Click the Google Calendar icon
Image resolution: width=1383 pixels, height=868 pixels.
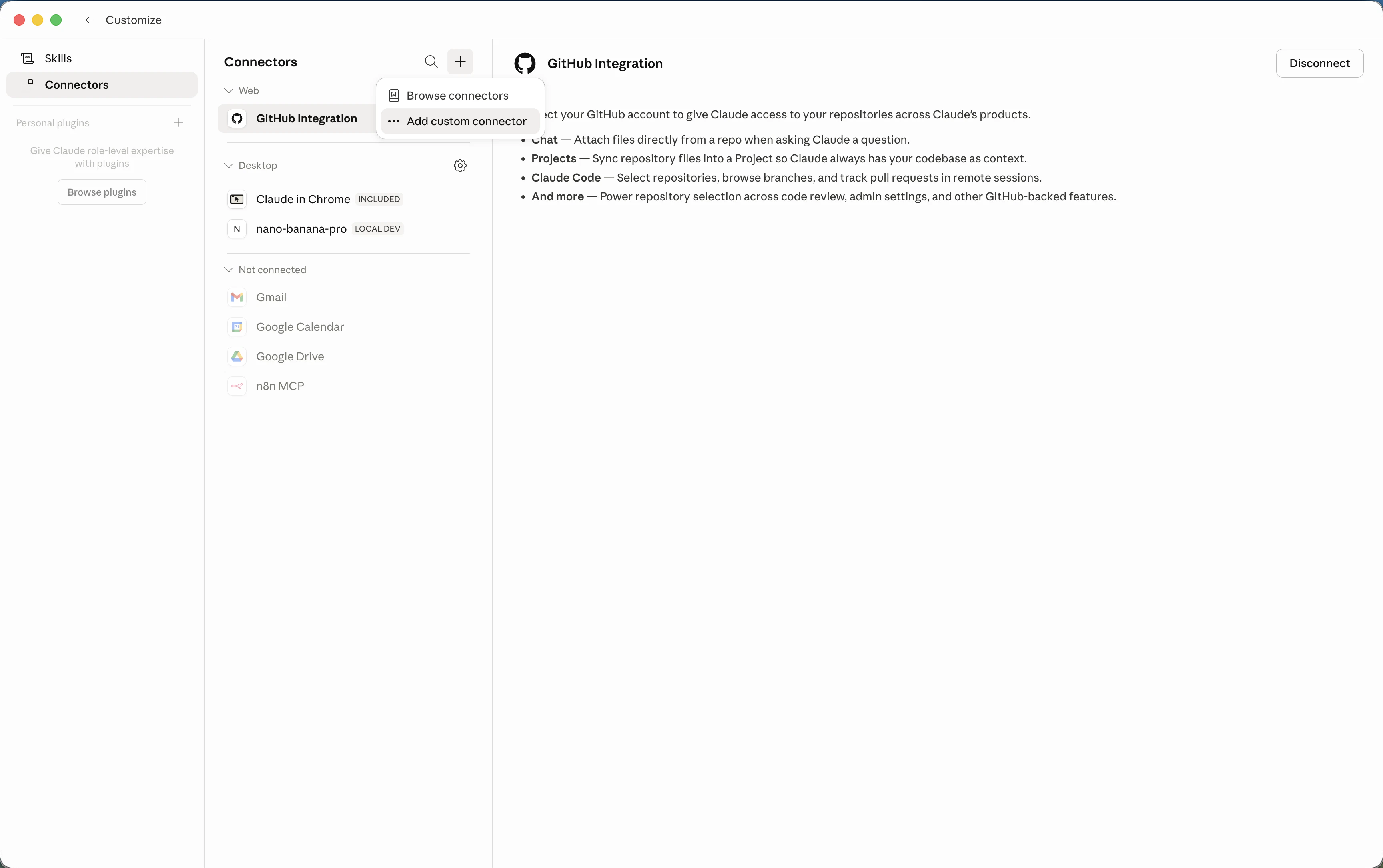point(237,327)
